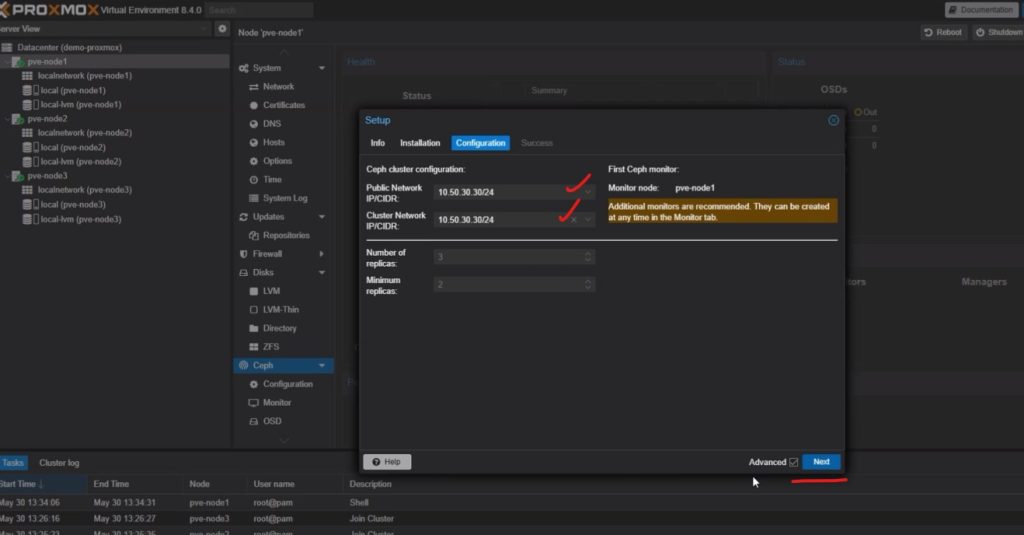The image size is (1024, 535).
Task: Click local-lvm (pve-node3) storage icon
Action: (x=31, y=219)
